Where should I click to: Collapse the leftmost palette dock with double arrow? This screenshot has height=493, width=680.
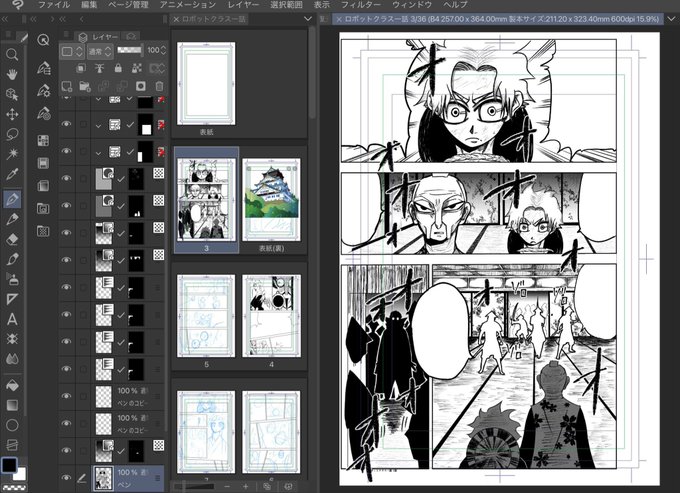pyautogui.click(x=5, y=19)
